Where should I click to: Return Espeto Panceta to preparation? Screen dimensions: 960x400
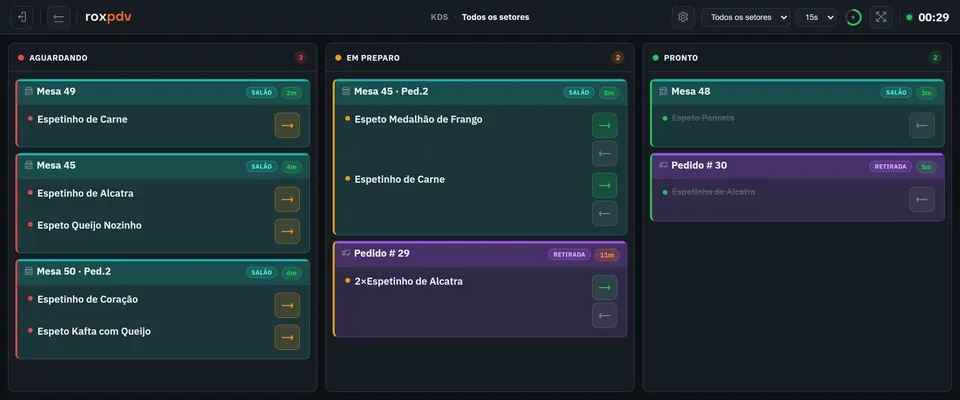(x=921, y=125)
